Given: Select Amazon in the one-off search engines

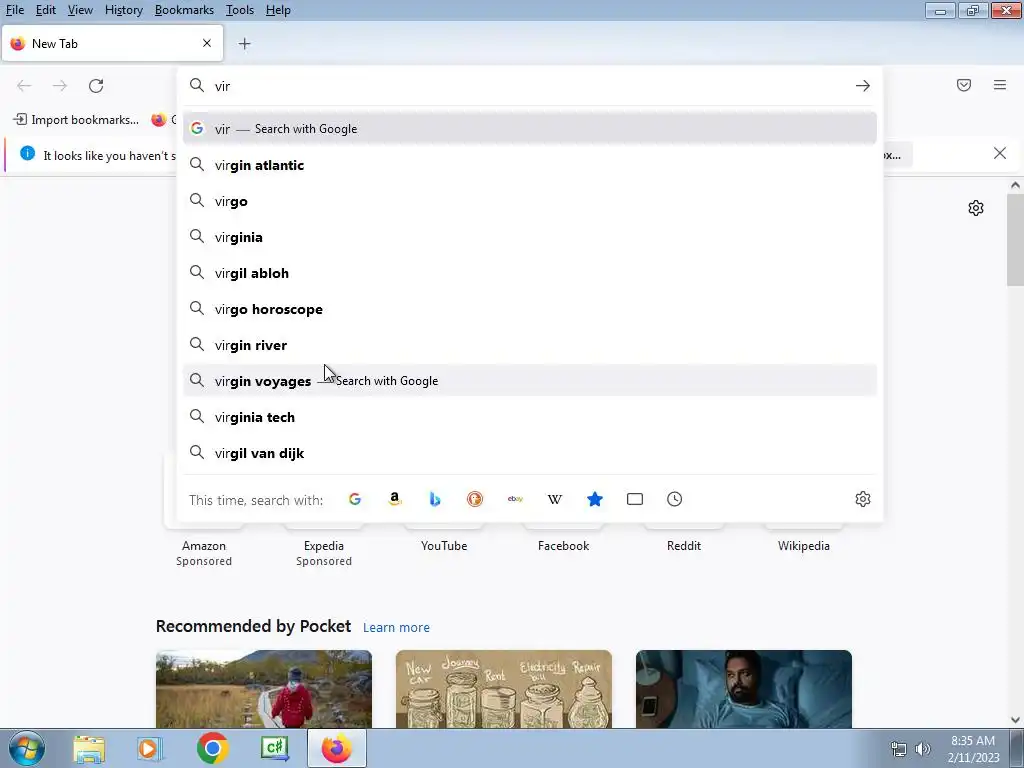Looking at the screenshot, I should point(394,500).
